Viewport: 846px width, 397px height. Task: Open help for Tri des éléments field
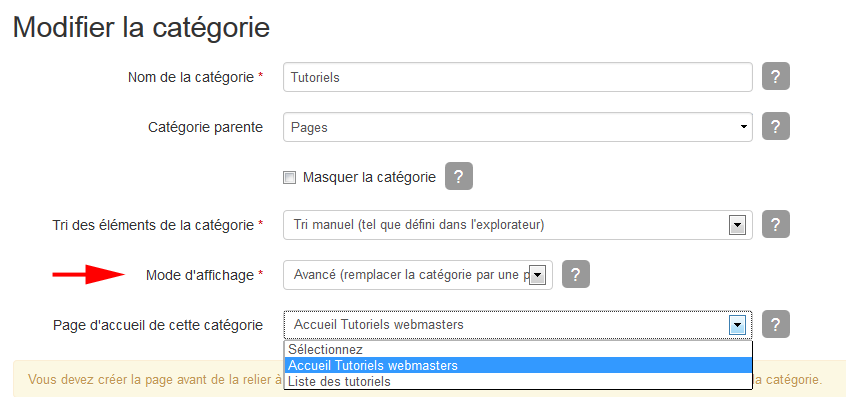pos(775,224)
